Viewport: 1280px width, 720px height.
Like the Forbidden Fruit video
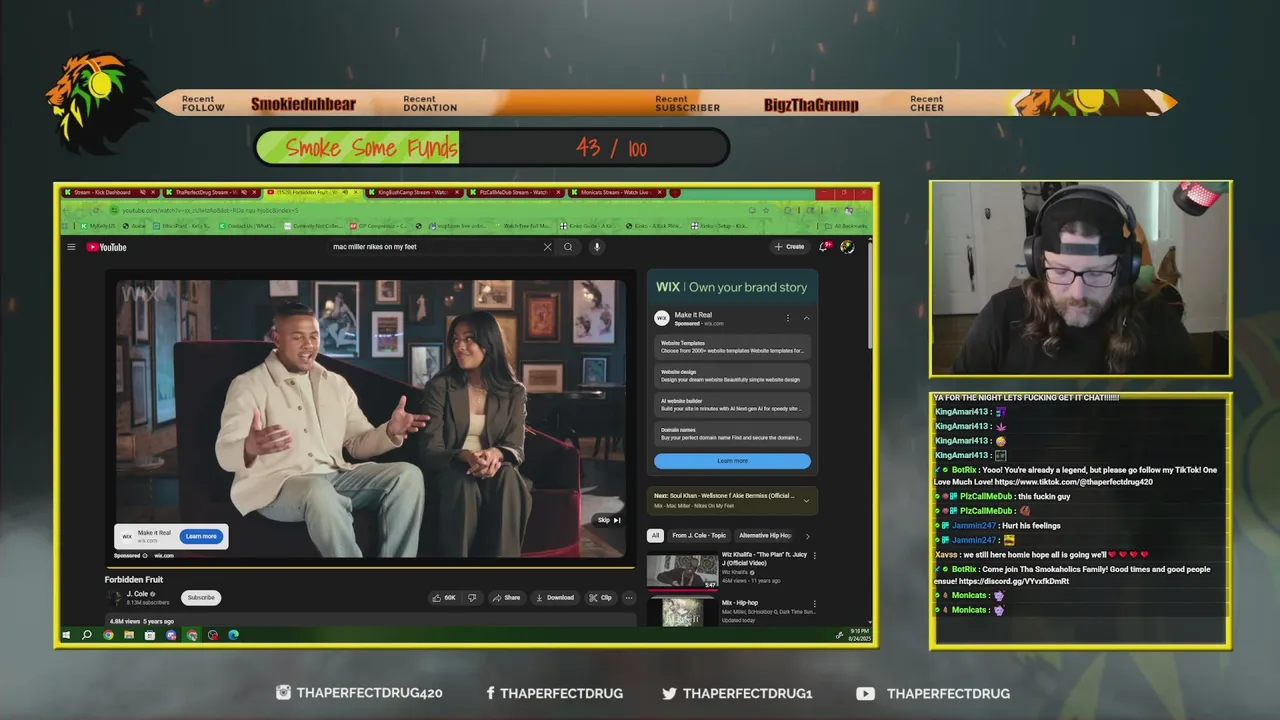[x=444, y=597]
